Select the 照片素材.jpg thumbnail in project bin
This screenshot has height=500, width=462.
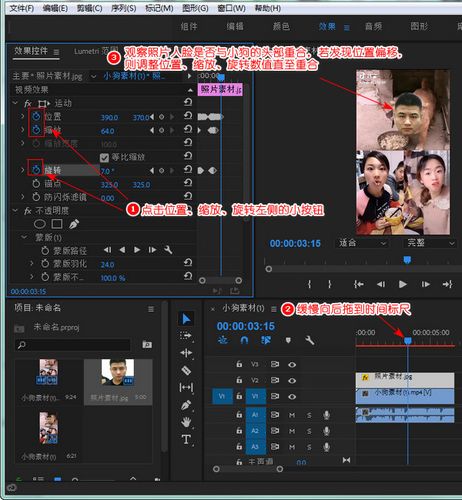click(118, 372)
